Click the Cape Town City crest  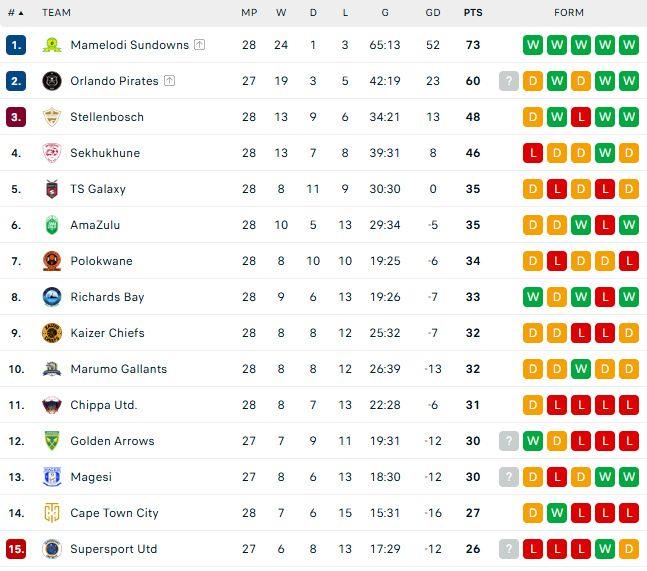coord(52,513)
